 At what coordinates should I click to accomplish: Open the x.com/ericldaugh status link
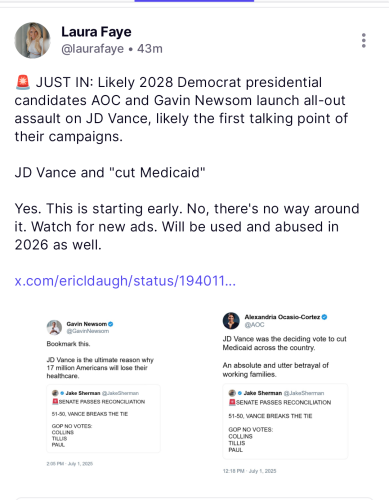coord(125,281)
